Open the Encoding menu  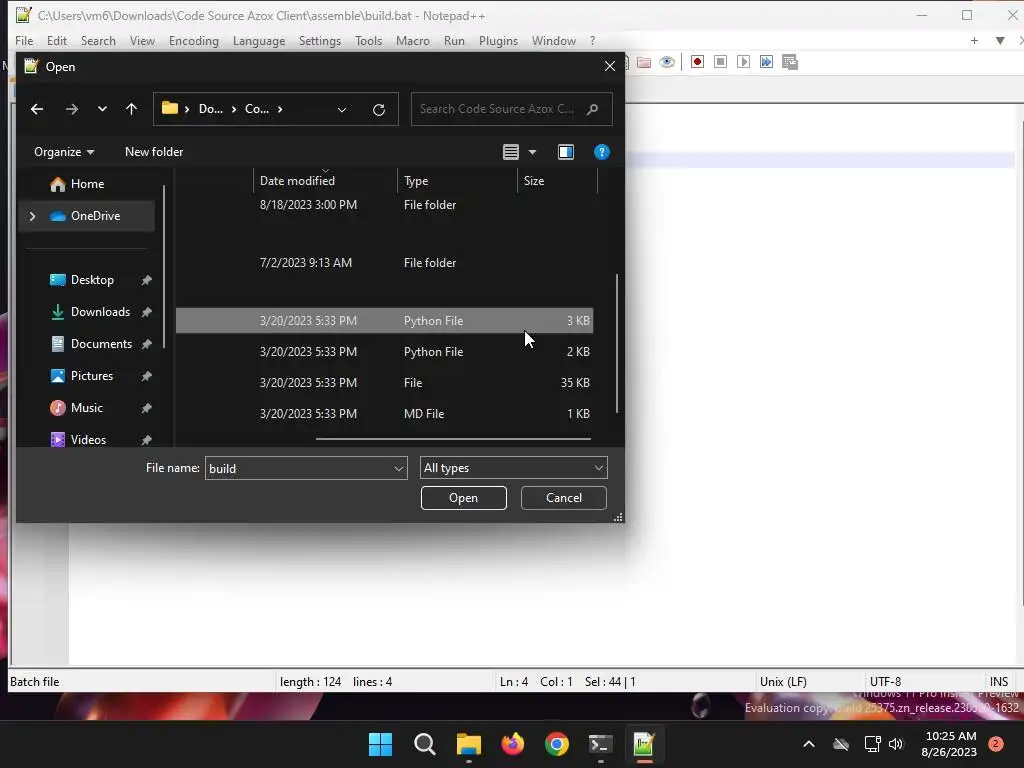(x=194, y=40)
